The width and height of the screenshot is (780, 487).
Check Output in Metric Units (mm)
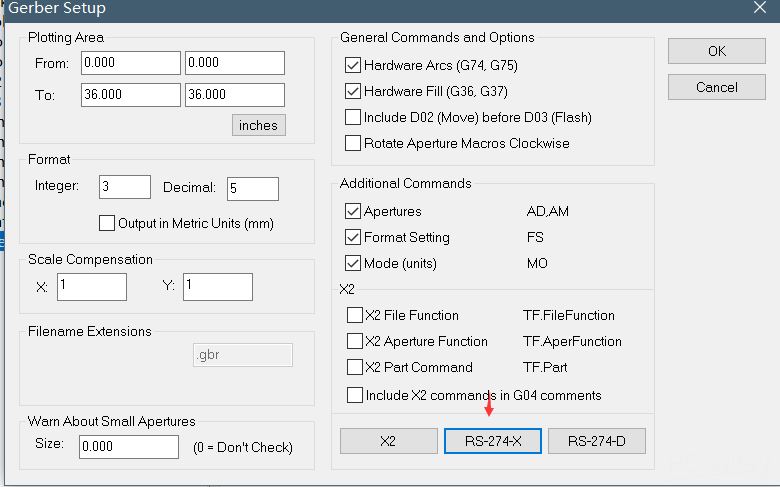(x=107, y=223)
